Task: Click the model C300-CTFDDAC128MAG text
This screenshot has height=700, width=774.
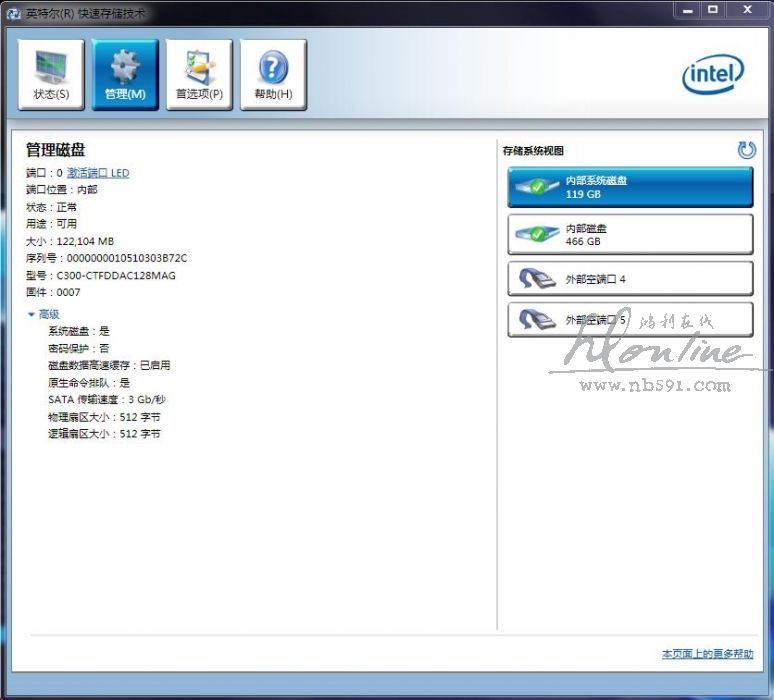Action: click(115, 275)
